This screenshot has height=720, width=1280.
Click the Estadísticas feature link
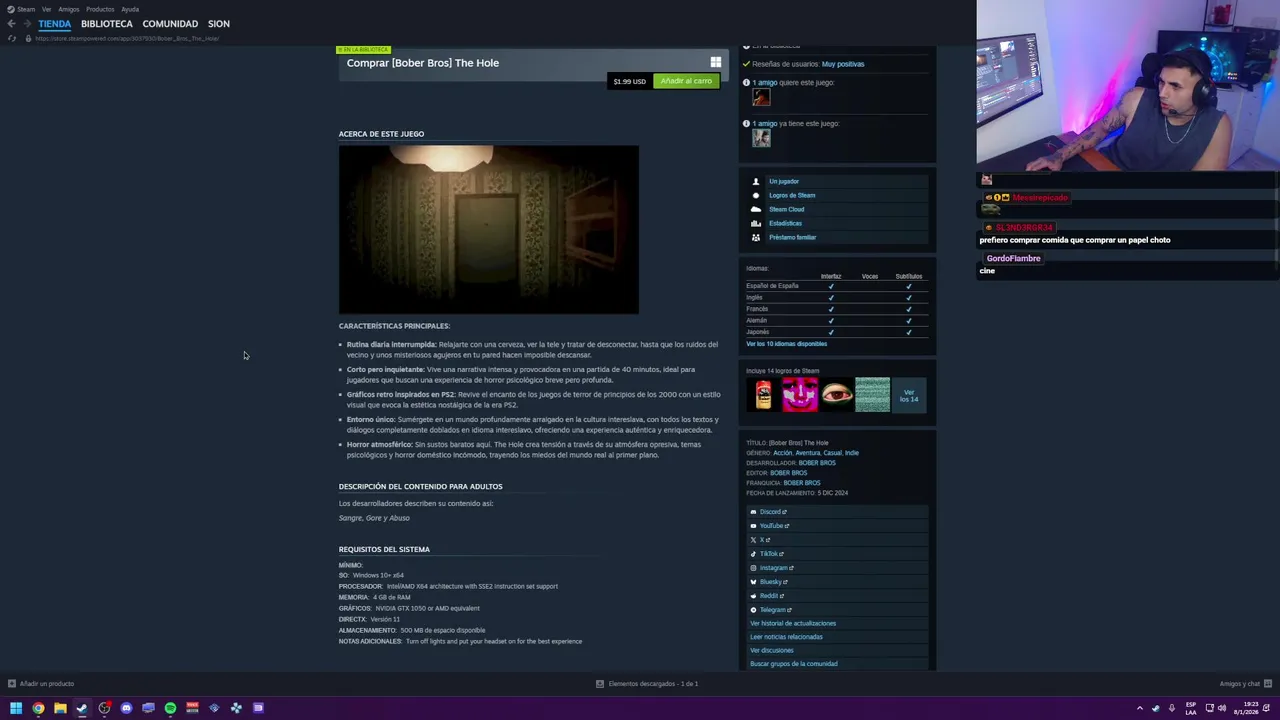coord(785,223)
